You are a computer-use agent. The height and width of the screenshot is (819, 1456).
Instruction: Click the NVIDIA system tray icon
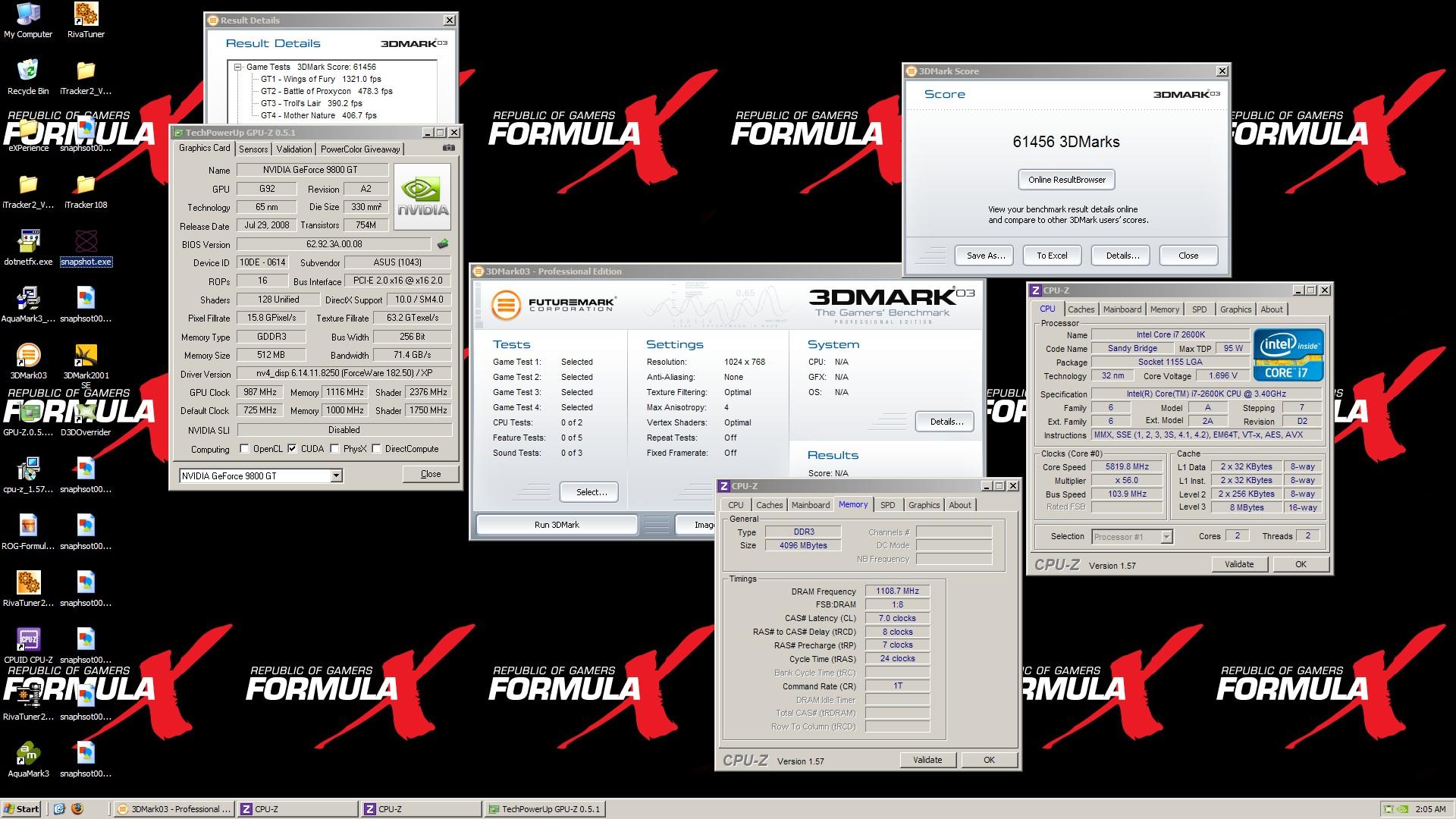[x=1404, y=809]
